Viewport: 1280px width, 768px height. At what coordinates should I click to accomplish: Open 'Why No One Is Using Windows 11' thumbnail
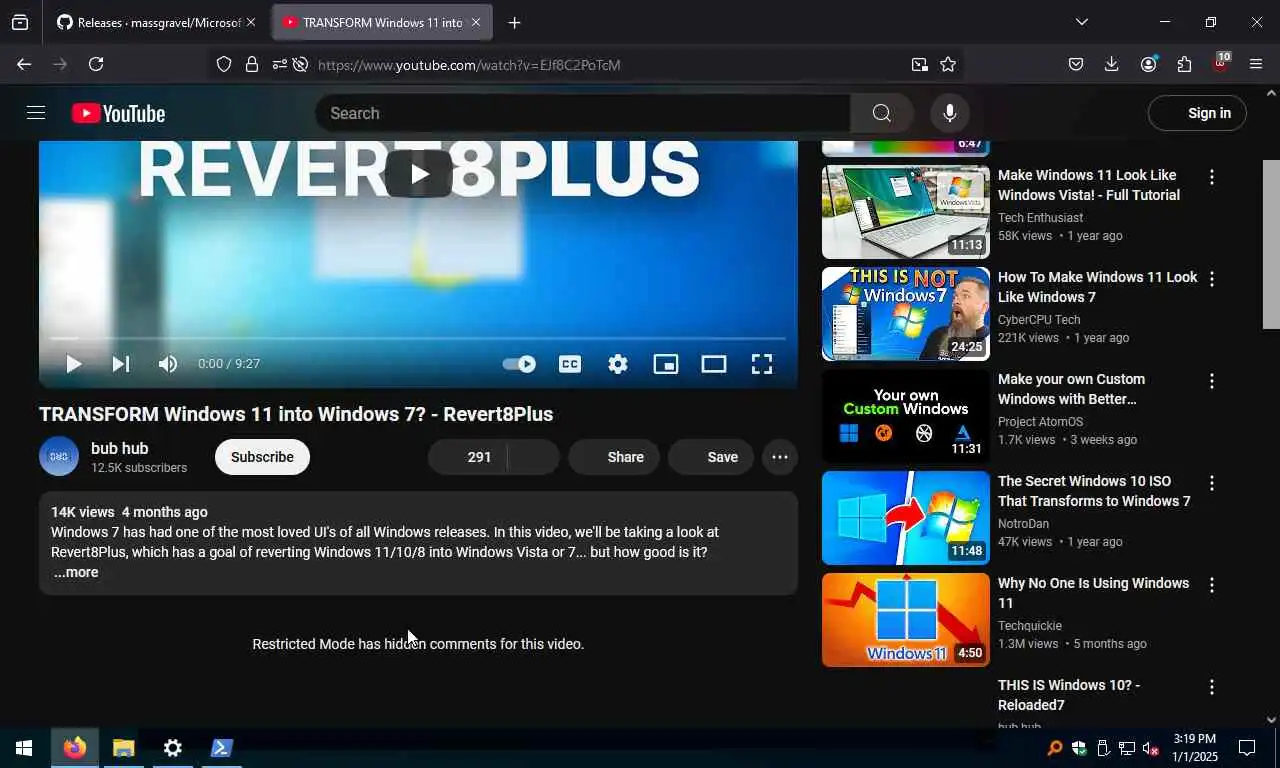coord(906,620)
